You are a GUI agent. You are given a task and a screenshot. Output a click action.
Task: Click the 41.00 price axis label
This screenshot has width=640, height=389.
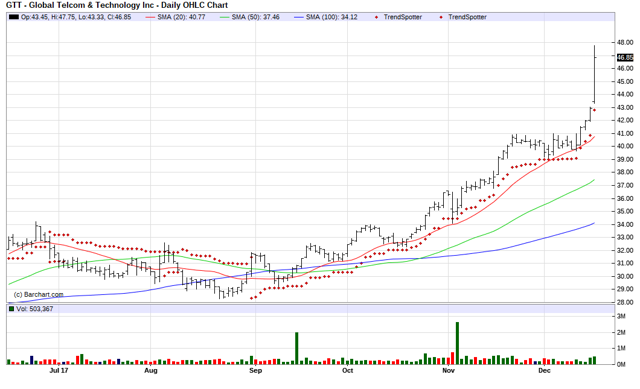625,133
